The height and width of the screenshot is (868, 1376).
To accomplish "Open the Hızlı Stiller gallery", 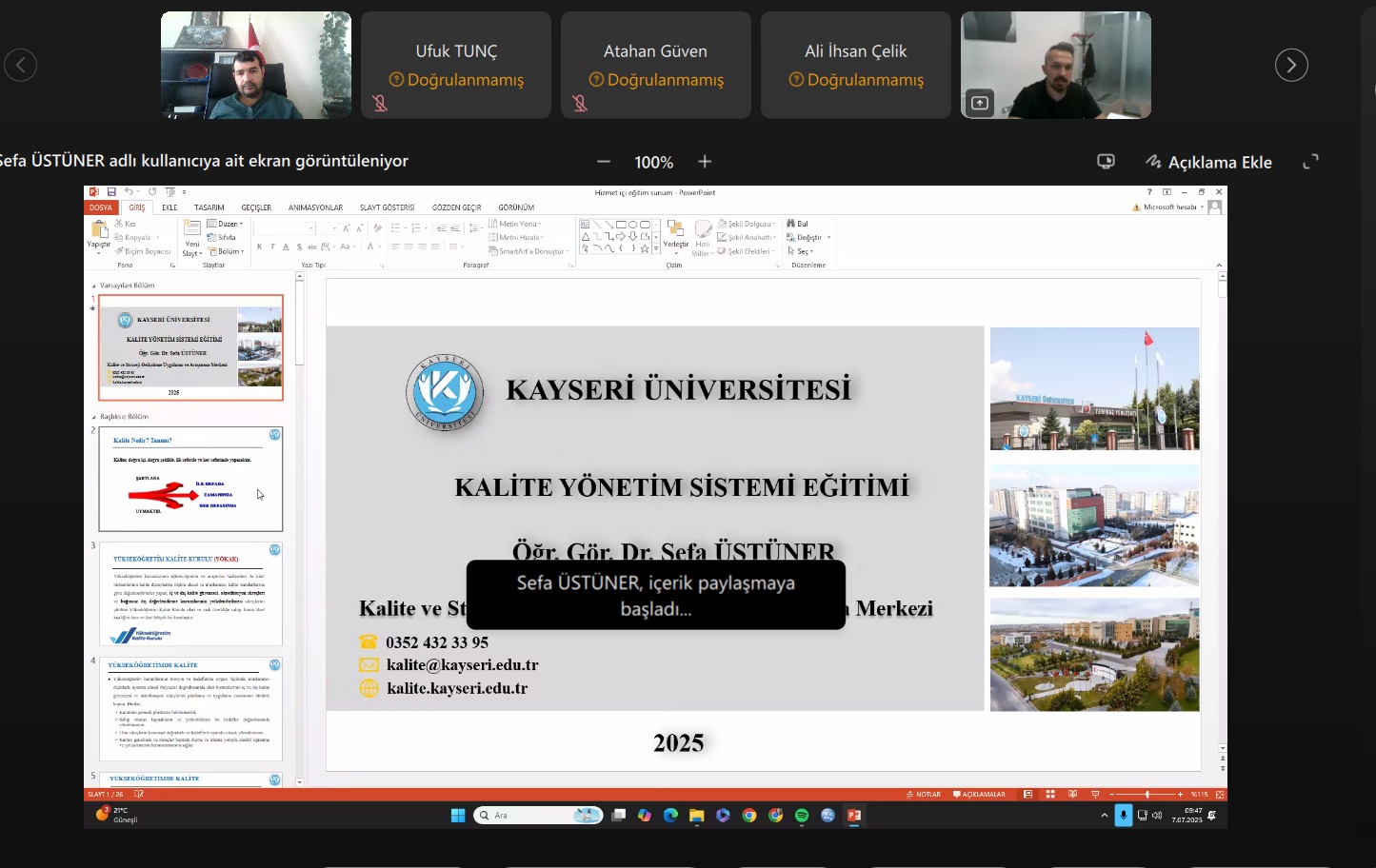I will coord(703,238).
